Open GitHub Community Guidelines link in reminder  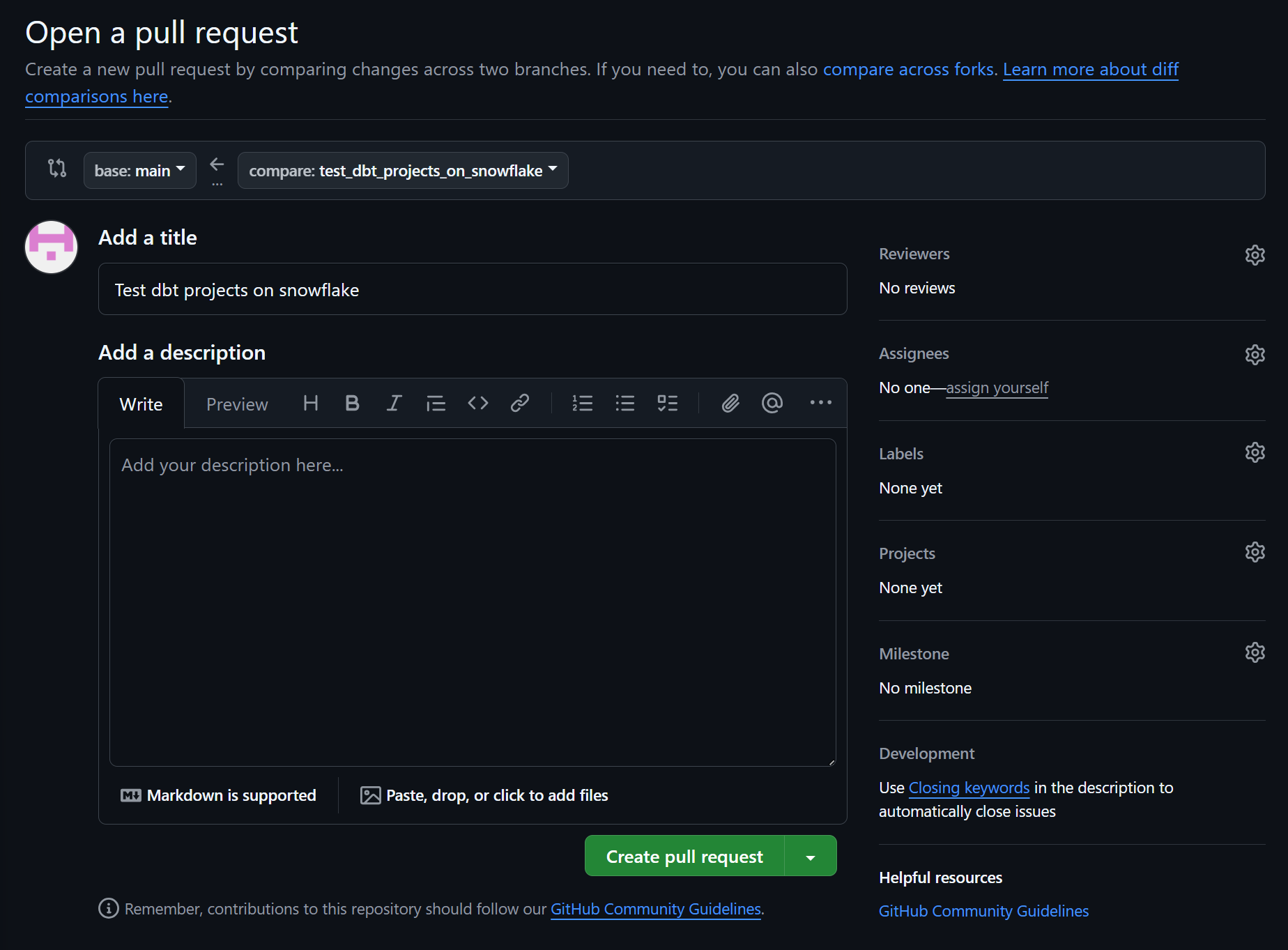coord(655,909)
